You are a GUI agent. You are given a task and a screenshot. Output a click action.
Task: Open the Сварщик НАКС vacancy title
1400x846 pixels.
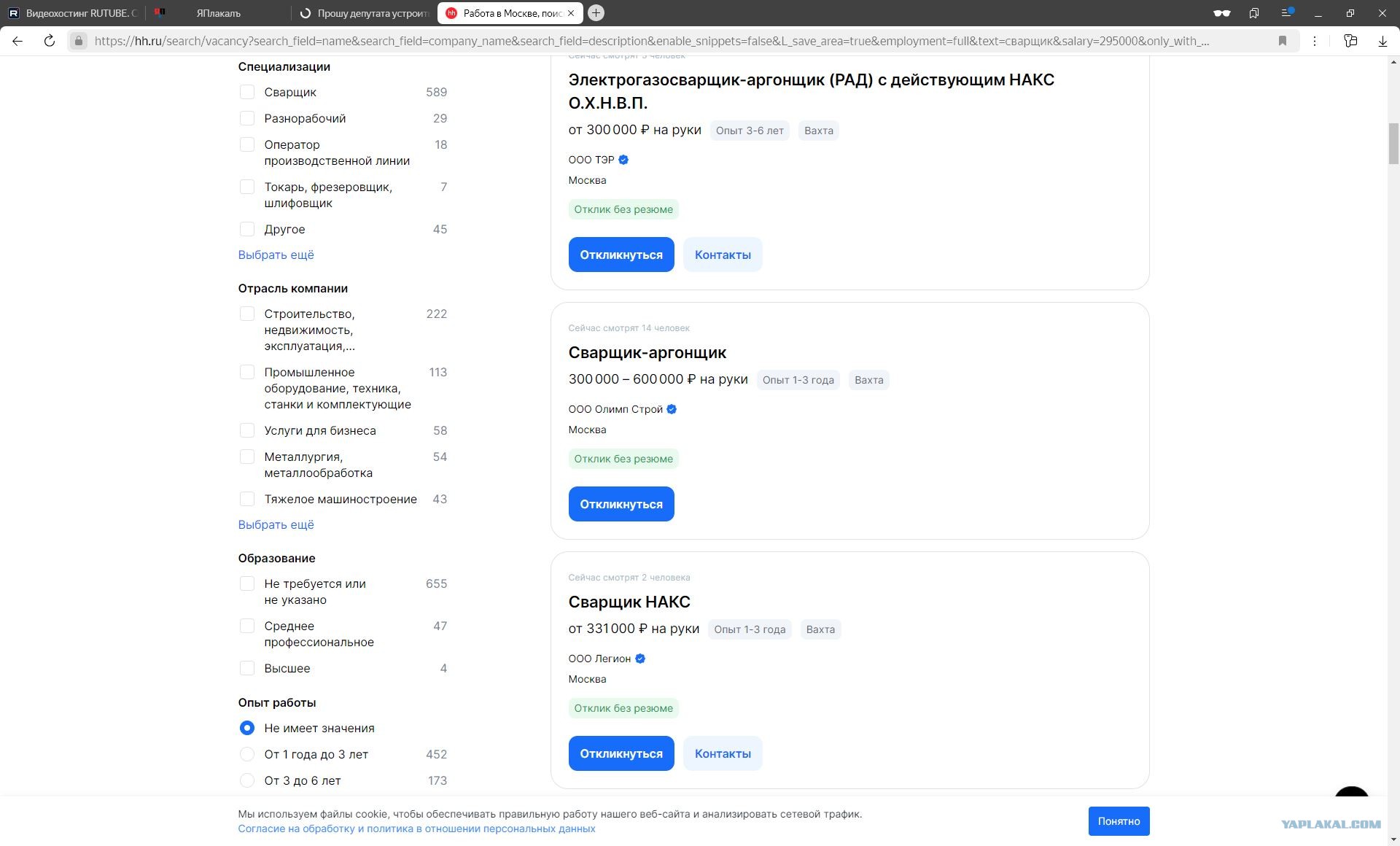point(629,602)
